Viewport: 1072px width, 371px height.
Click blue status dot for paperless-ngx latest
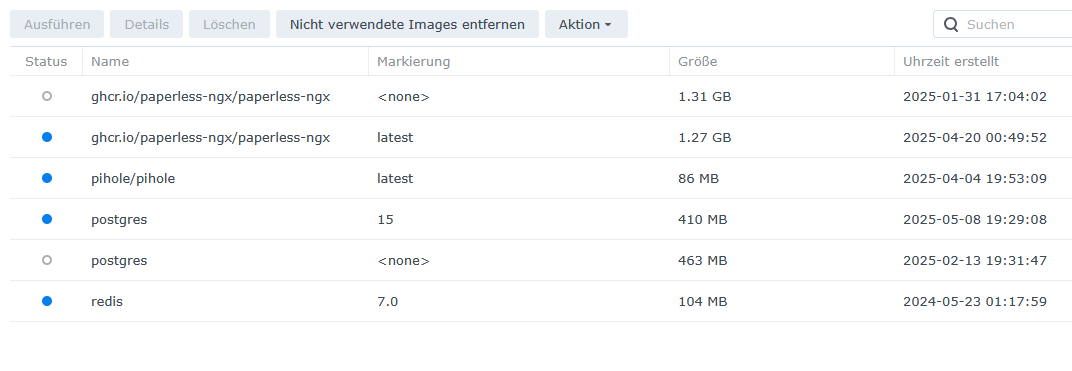(x=46, y=137)
